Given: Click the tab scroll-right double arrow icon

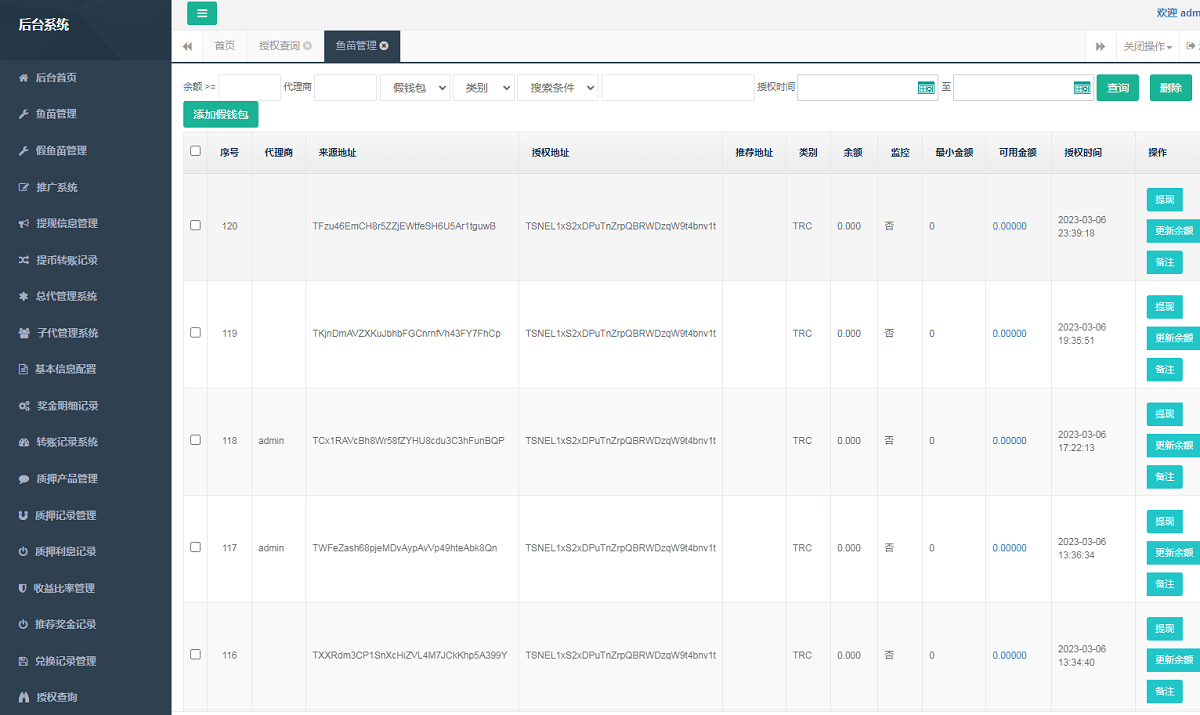Looking at the screenshot, I should [1100, 46].
